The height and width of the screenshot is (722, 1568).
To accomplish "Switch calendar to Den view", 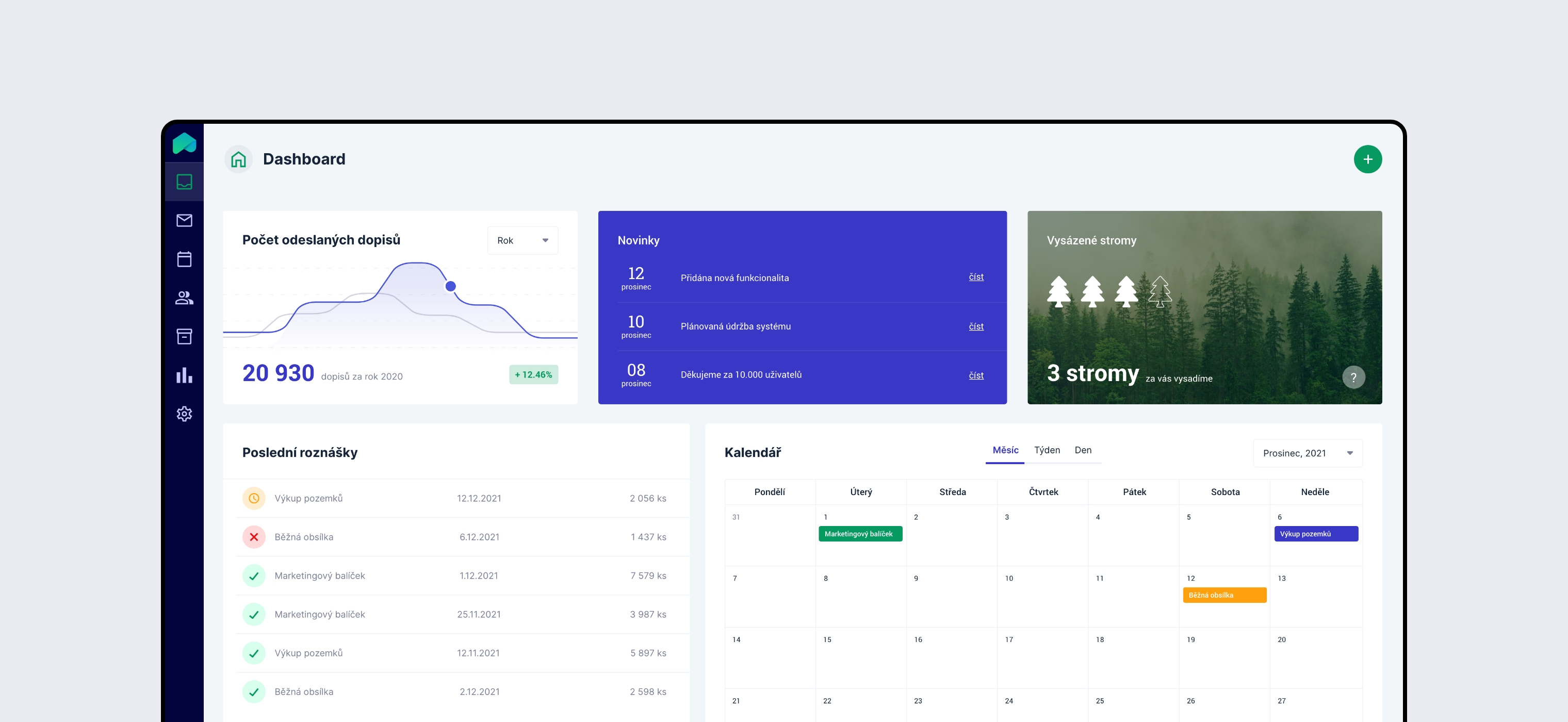I will 1082,450.
